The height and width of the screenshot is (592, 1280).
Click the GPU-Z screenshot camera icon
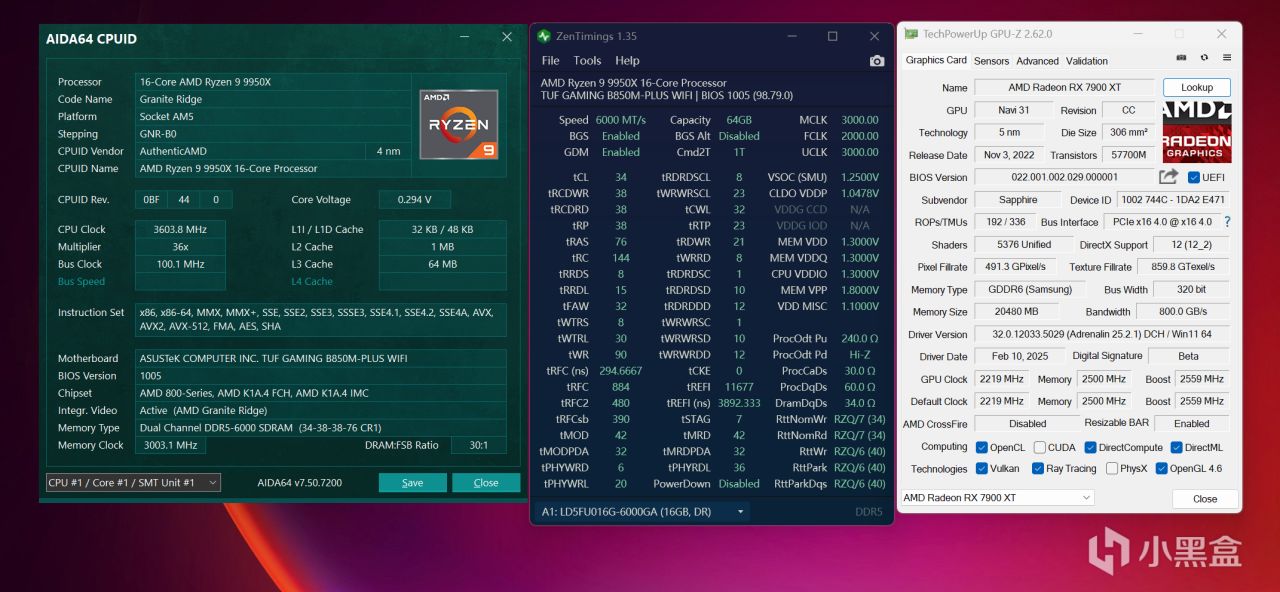point(1181,59)
